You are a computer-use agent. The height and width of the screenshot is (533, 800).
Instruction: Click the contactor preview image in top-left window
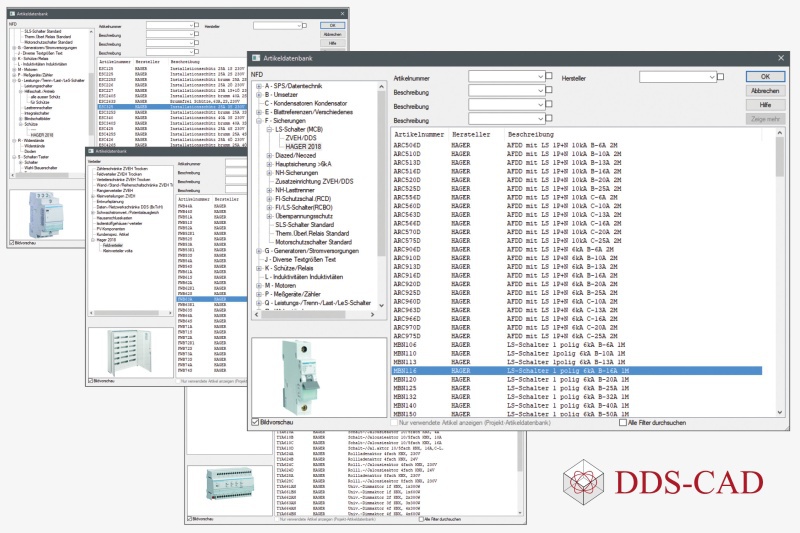(46, 215)
